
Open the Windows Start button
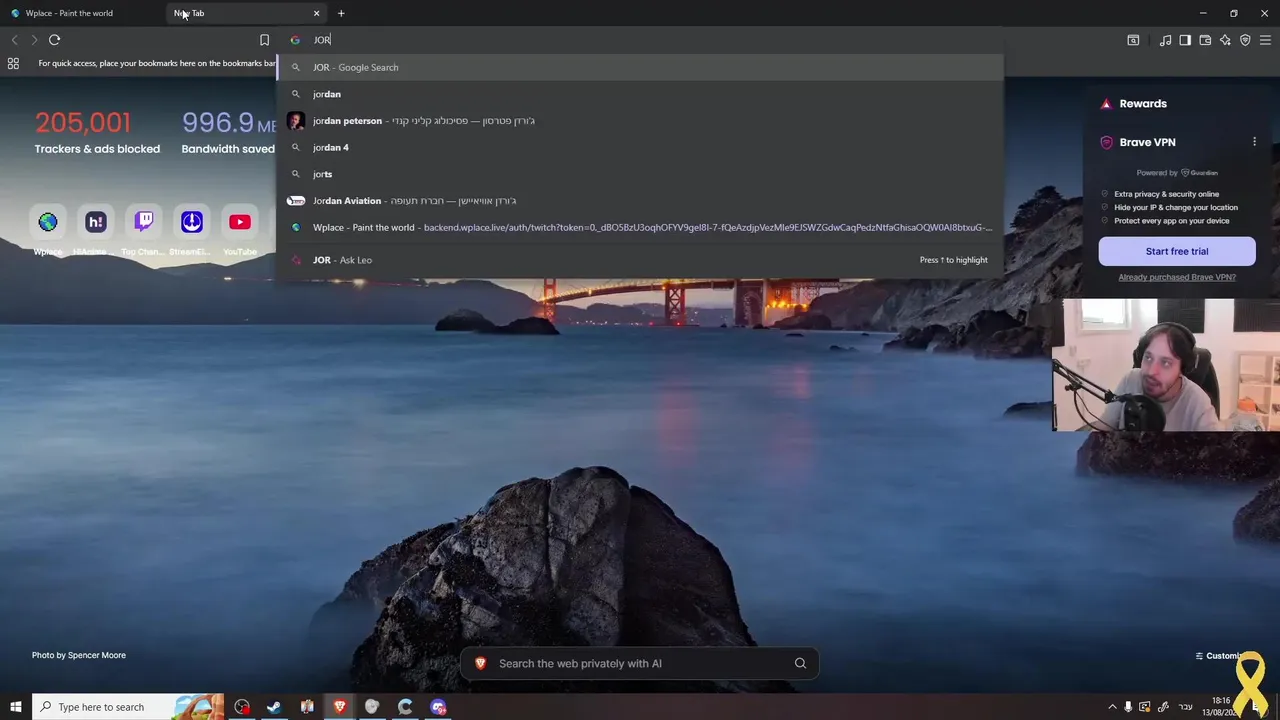tap(16, 707)
